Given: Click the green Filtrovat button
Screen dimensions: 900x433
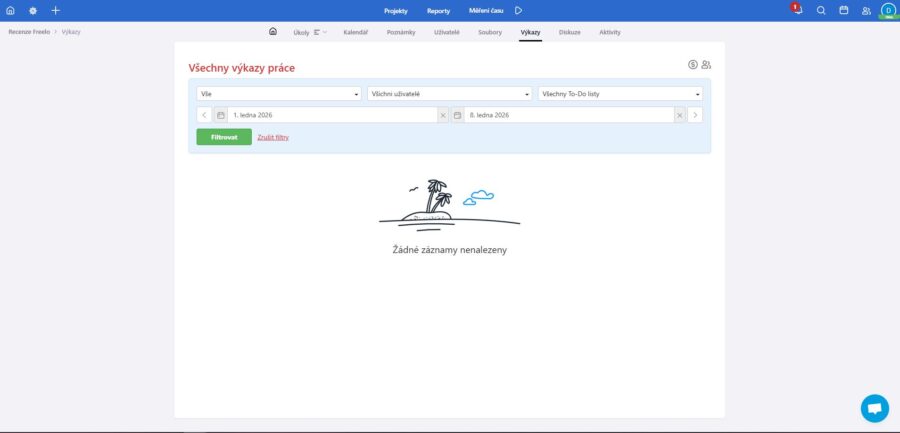Looking at the screenshot, I should 224,137.
